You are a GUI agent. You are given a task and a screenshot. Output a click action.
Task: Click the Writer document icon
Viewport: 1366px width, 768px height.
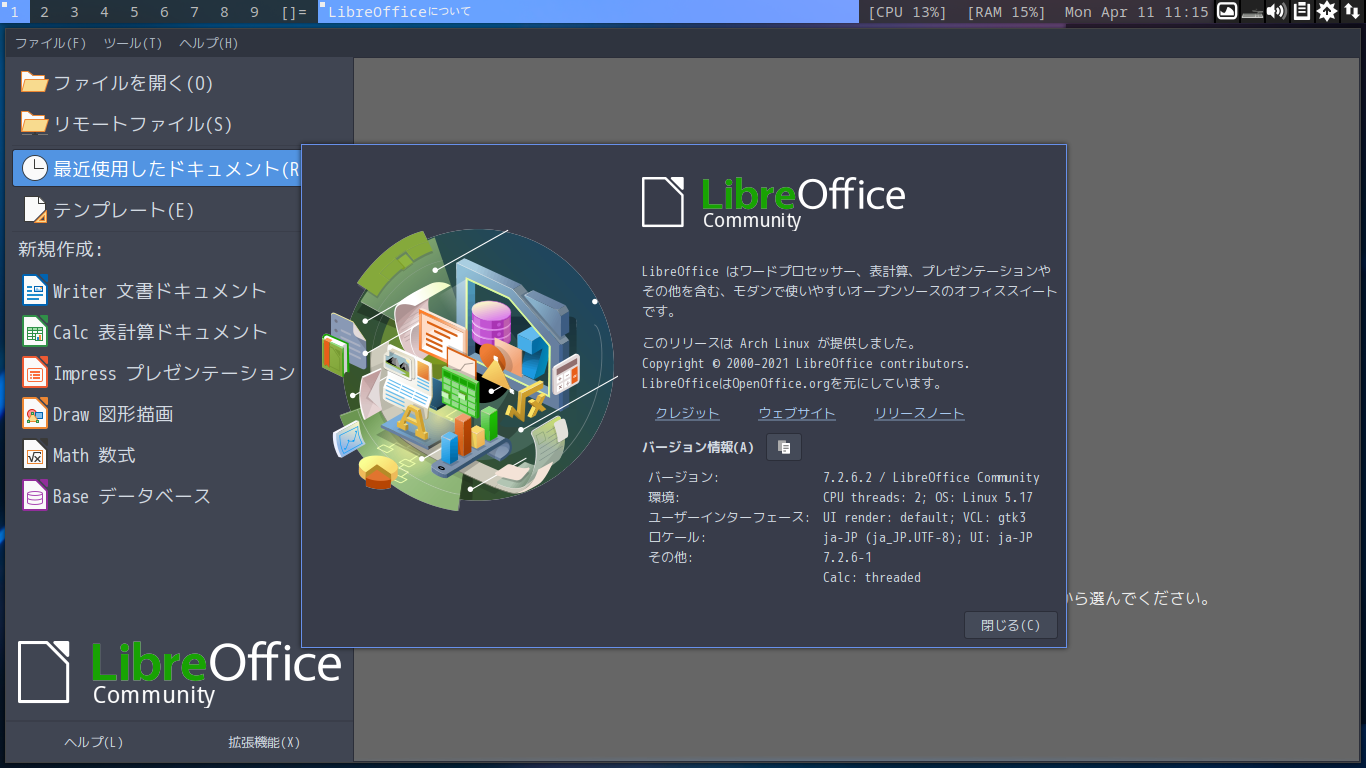click(35, 291)
